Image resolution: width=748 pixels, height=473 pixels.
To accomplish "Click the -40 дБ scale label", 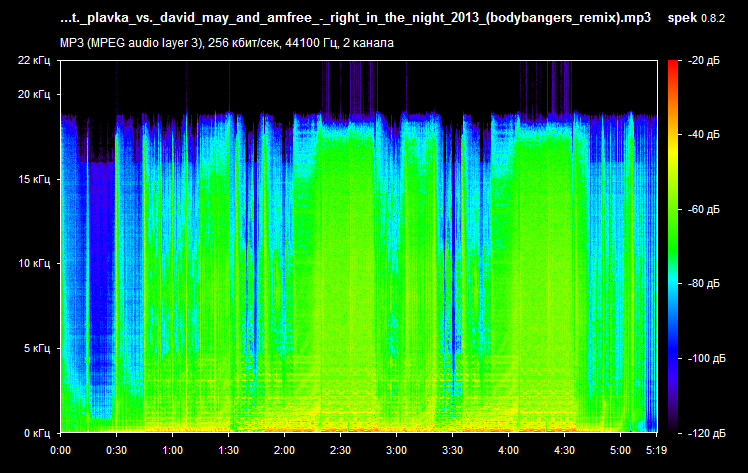I will [x=704, y=134].
